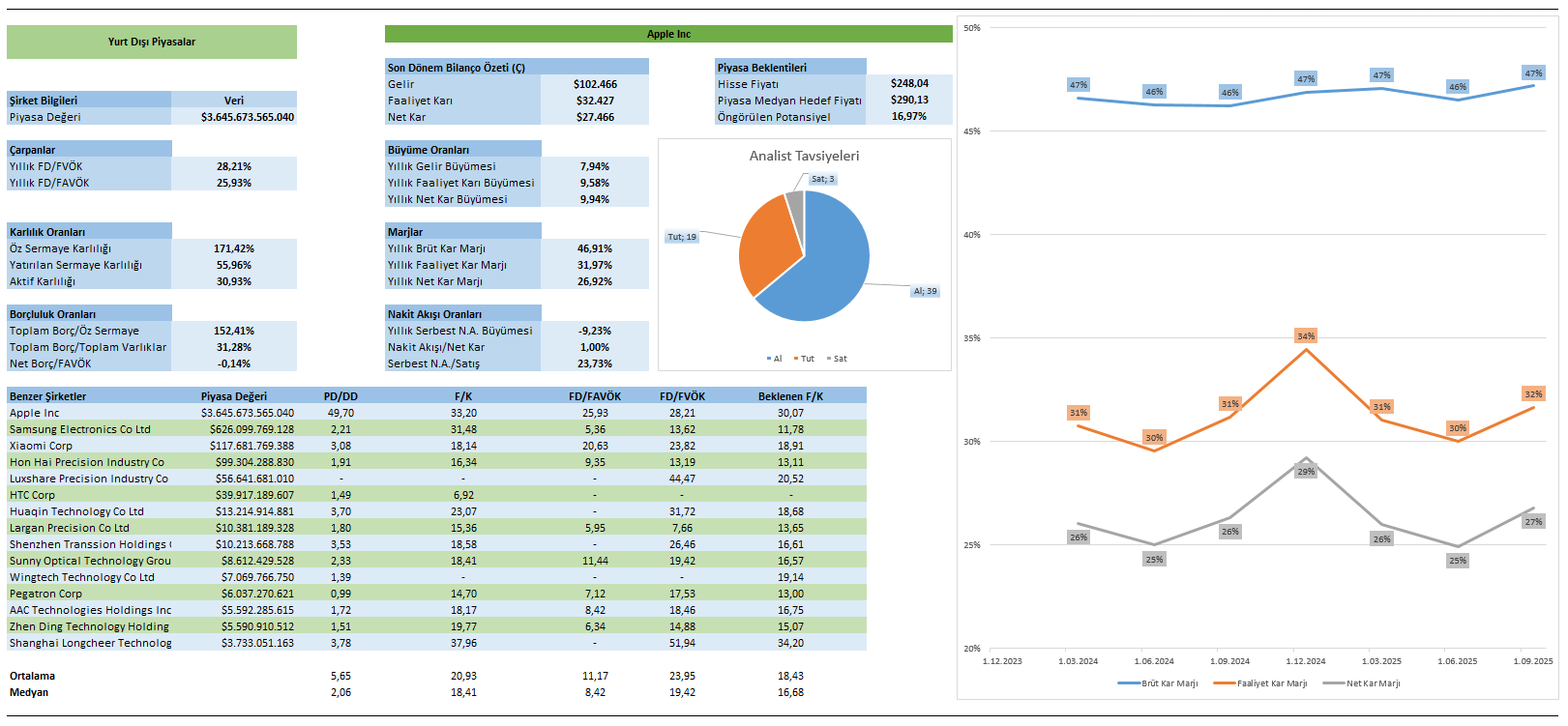1568x726 pixels.
Task: Click the Analist Tavsiyeleri chart title
Action: [804, 156]
